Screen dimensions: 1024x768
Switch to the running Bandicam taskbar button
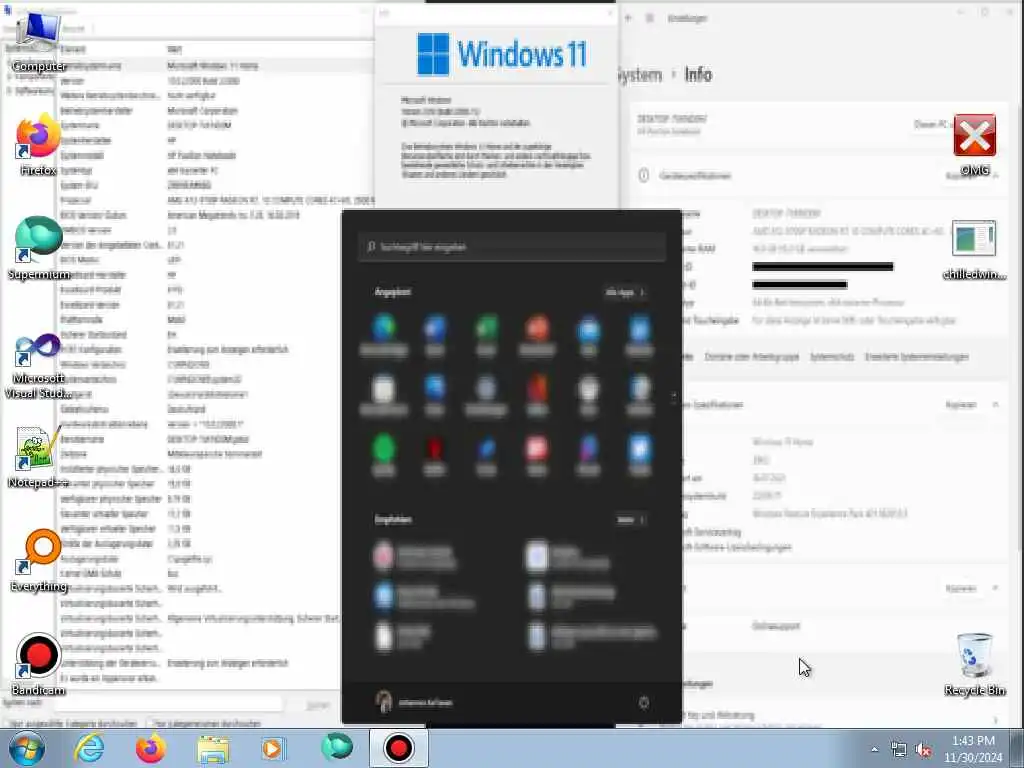pyautogui.click(x=398, y=748)
